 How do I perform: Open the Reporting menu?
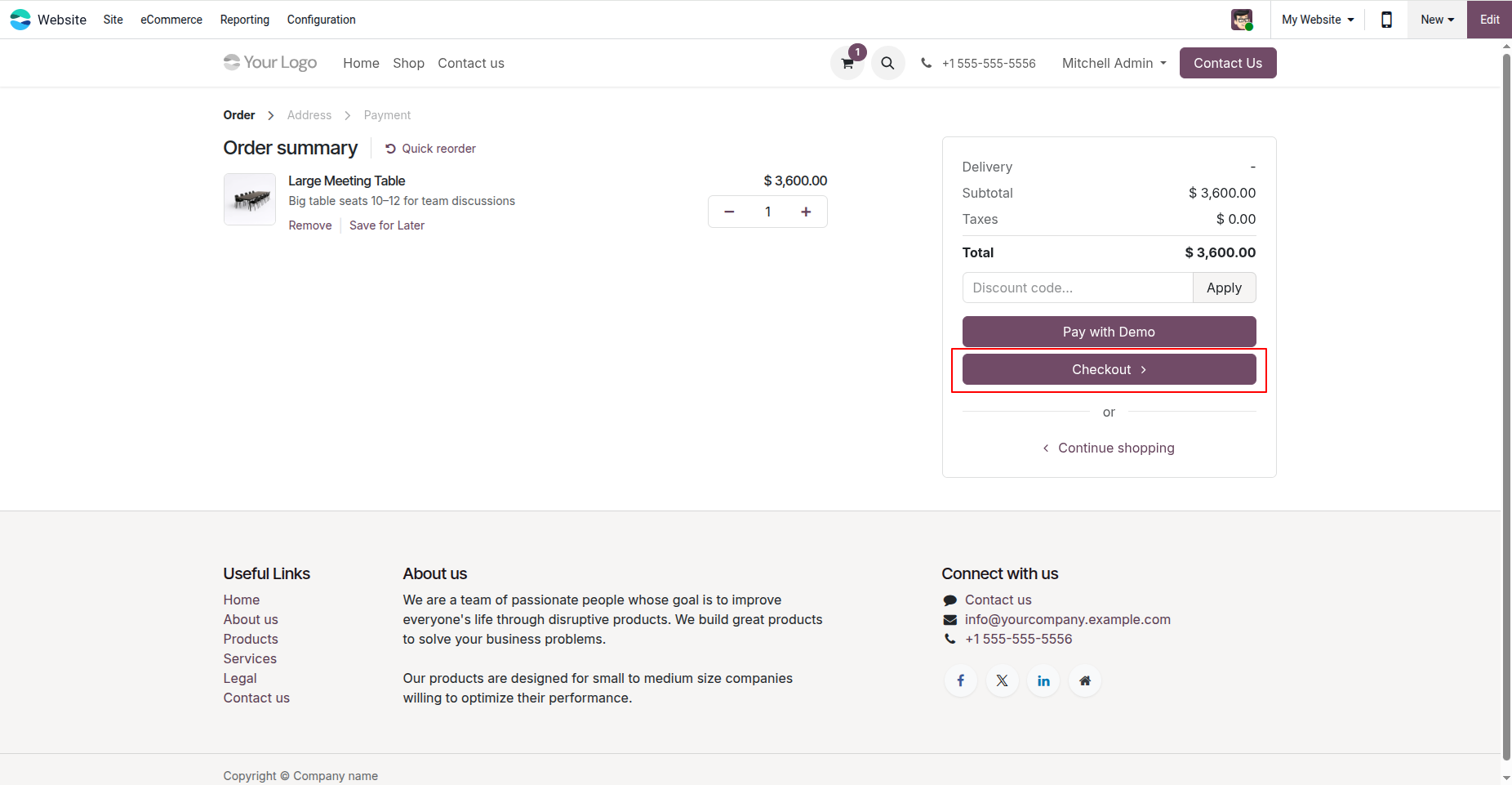pyautogui.click(x=244, y=19)
